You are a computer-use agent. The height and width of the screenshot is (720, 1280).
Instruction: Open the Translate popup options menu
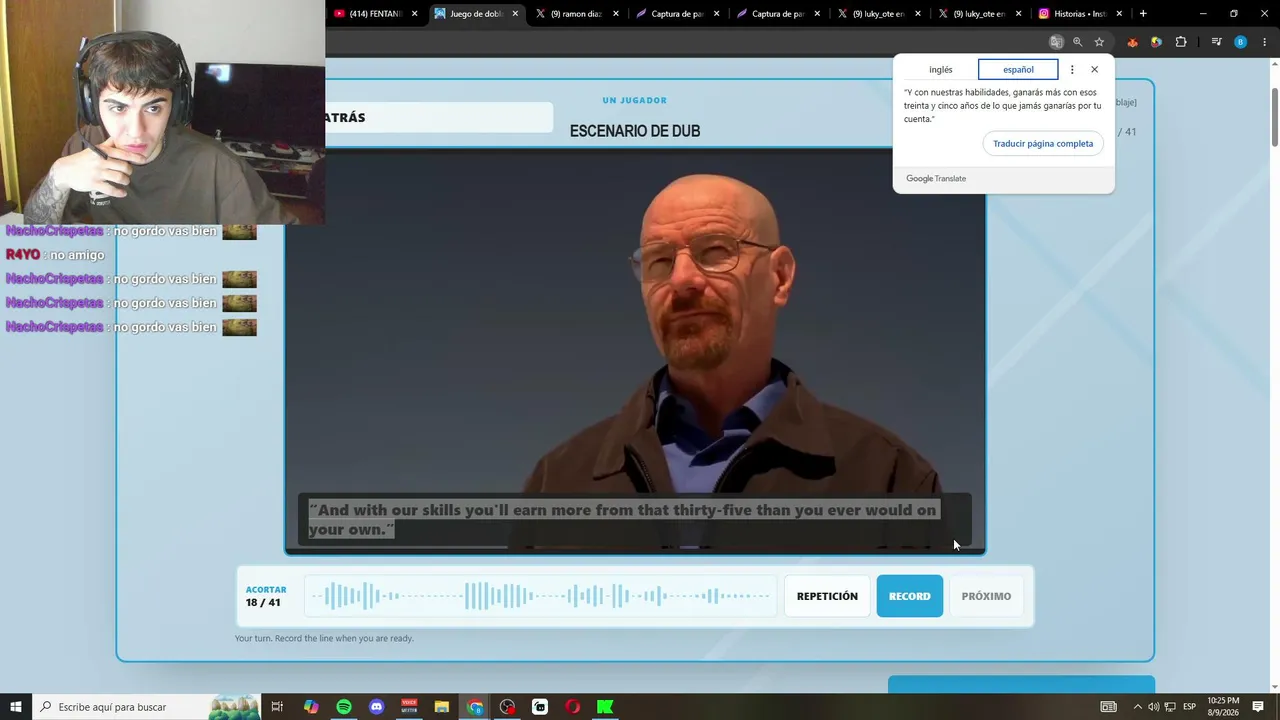pos(1072,70)
